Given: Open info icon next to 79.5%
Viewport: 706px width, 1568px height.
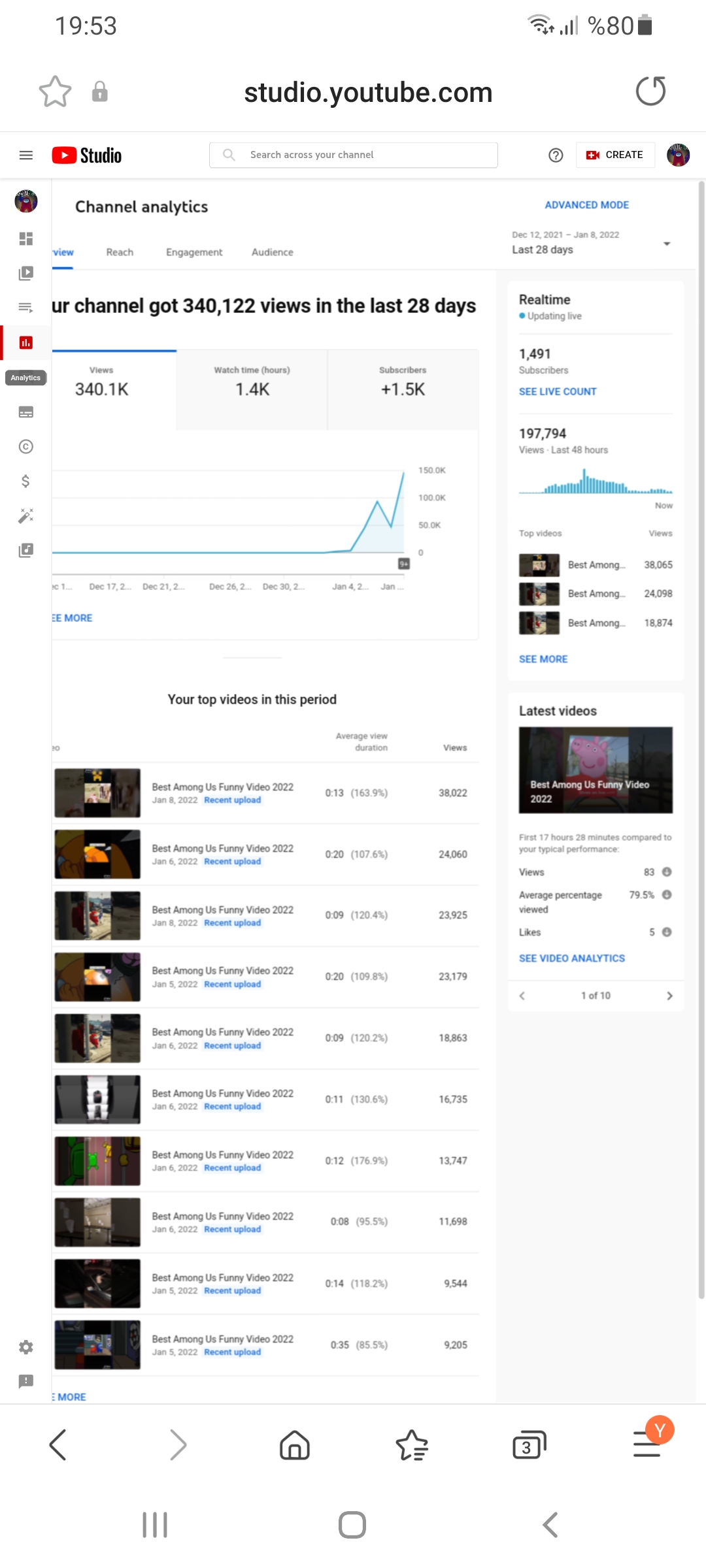Looking at the screenshot, I should pos(667,895).
